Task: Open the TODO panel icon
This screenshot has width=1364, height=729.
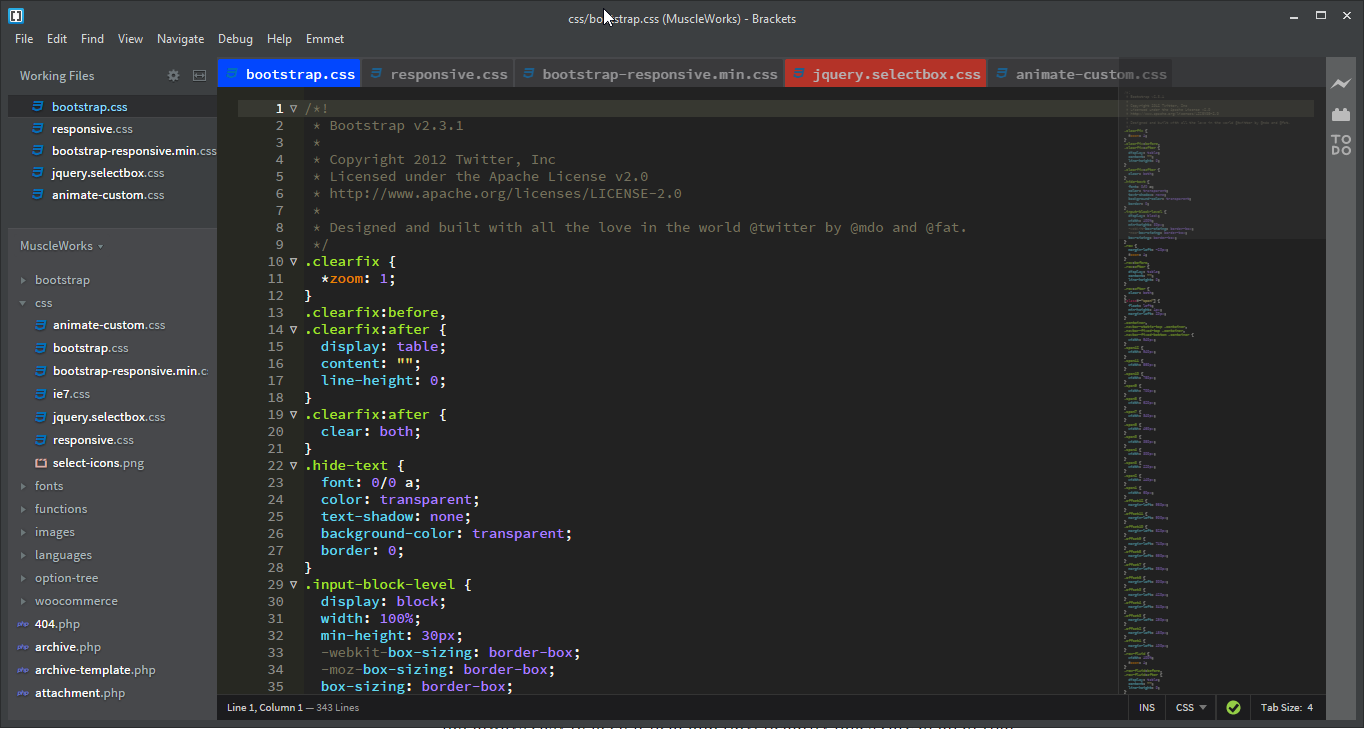Action: coord(1341,145)
